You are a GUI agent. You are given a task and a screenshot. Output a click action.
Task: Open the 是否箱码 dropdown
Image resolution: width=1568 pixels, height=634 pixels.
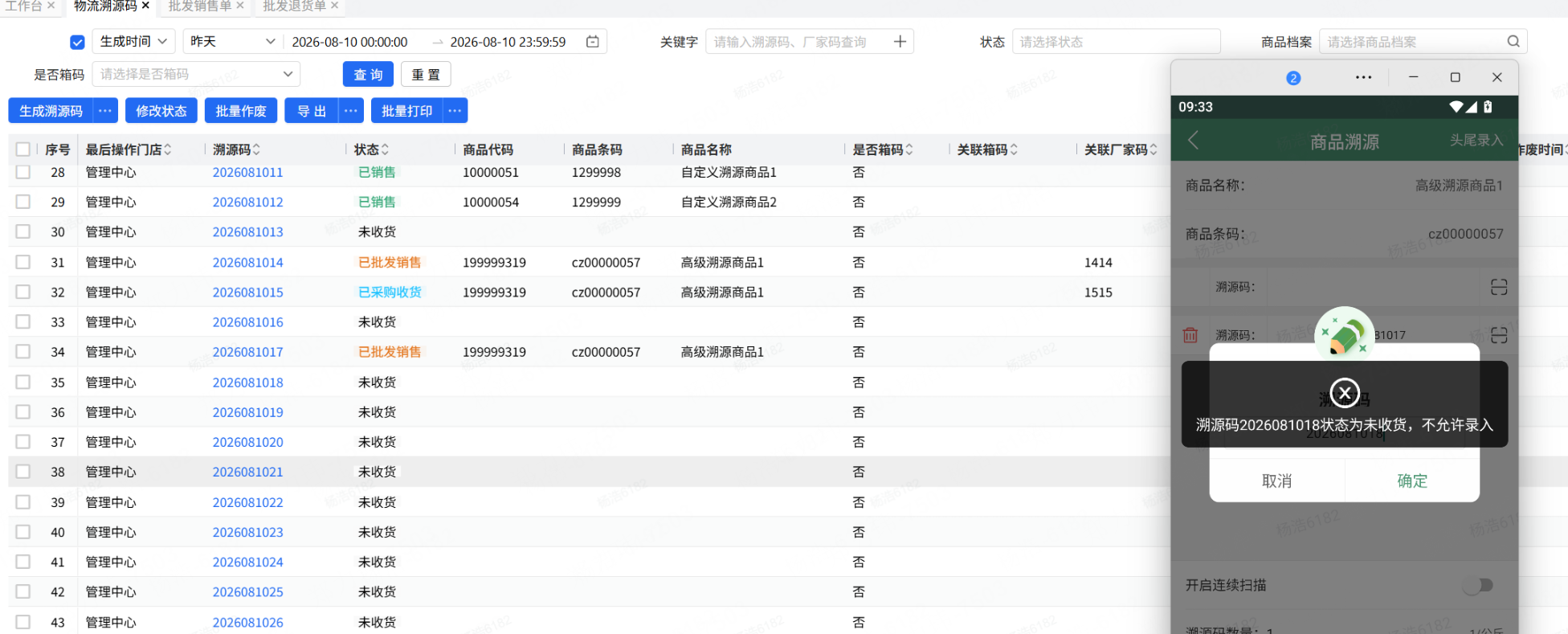point(196,74)
